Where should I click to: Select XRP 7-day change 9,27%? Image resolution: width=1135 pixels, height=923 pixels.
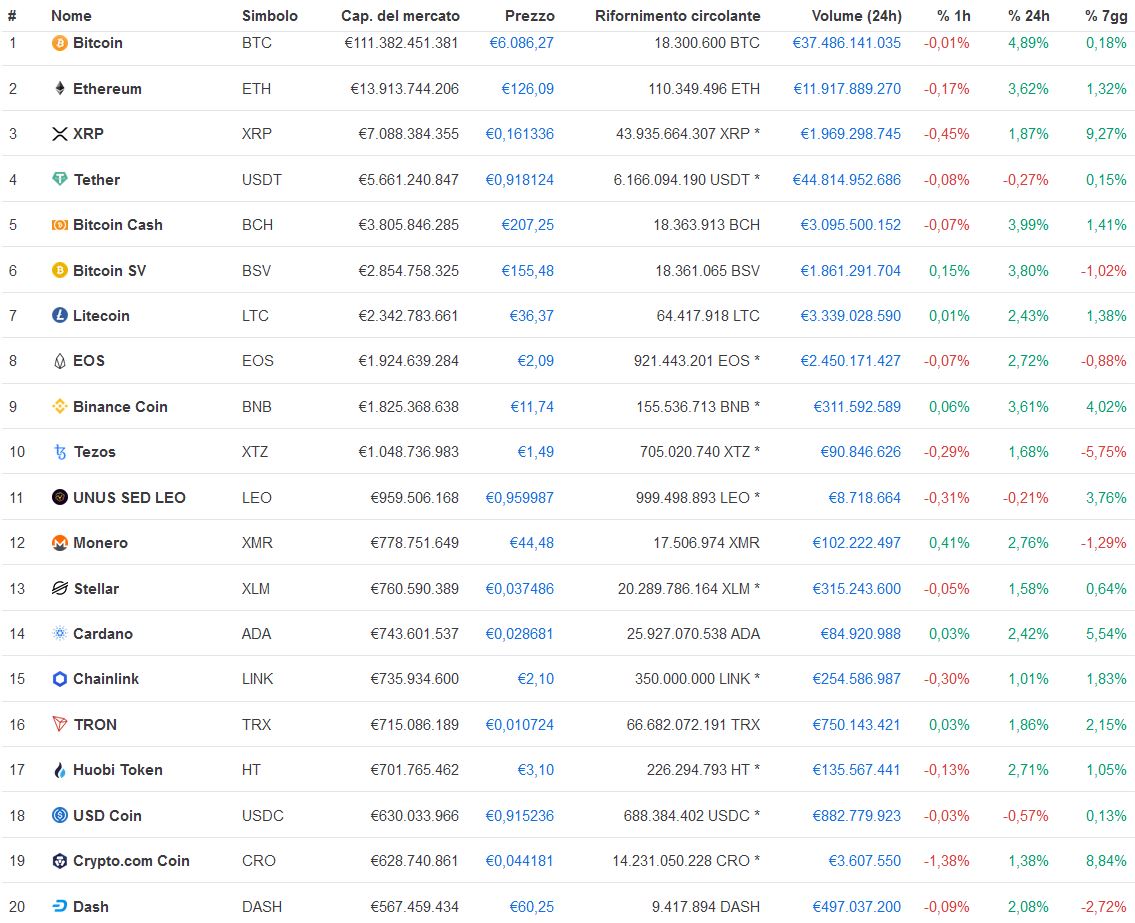(1106, 134)
